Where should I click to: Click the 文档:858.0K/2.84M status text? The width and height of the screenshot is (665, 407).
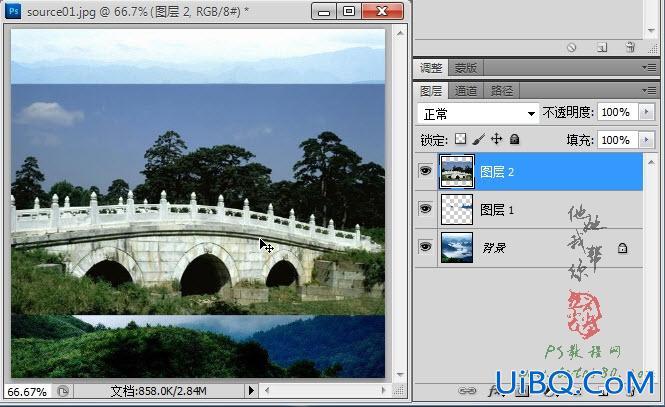(x=158, y=391)
